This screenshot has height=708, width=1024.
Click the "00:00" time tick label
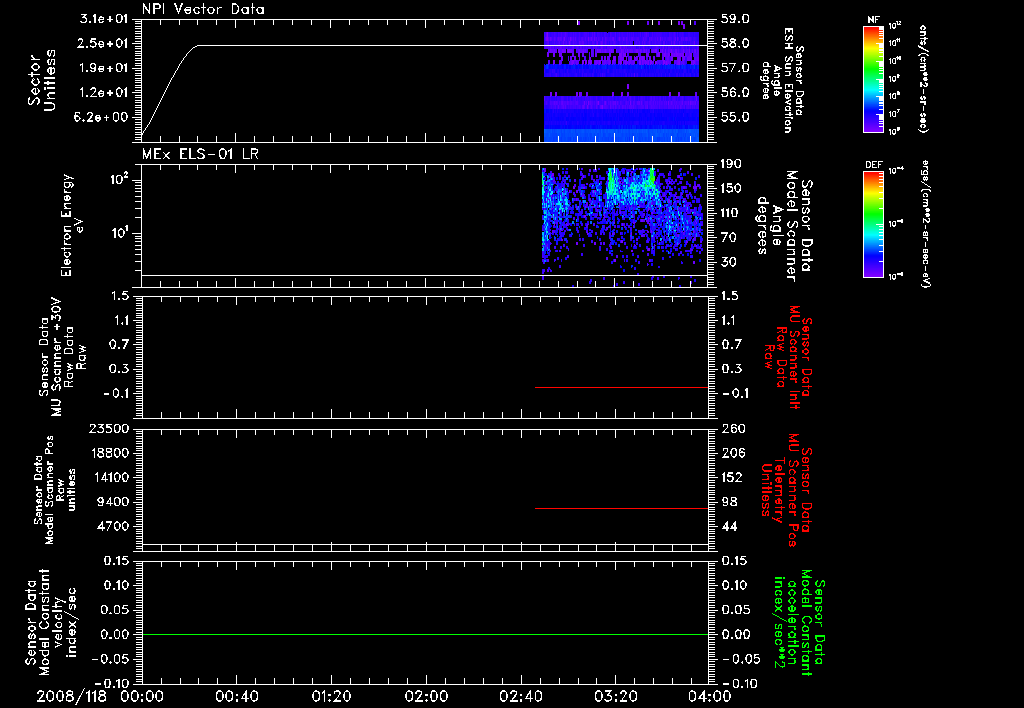click(x=142, y=696)
